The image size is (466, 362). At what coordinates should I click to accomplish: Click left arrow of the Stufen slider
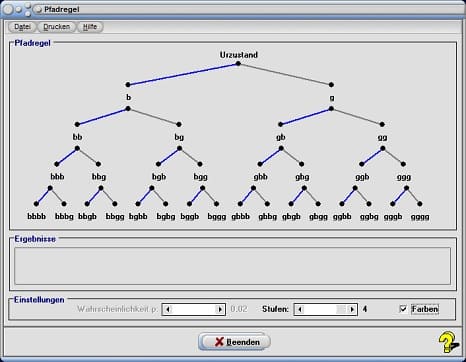coord(300,310)
